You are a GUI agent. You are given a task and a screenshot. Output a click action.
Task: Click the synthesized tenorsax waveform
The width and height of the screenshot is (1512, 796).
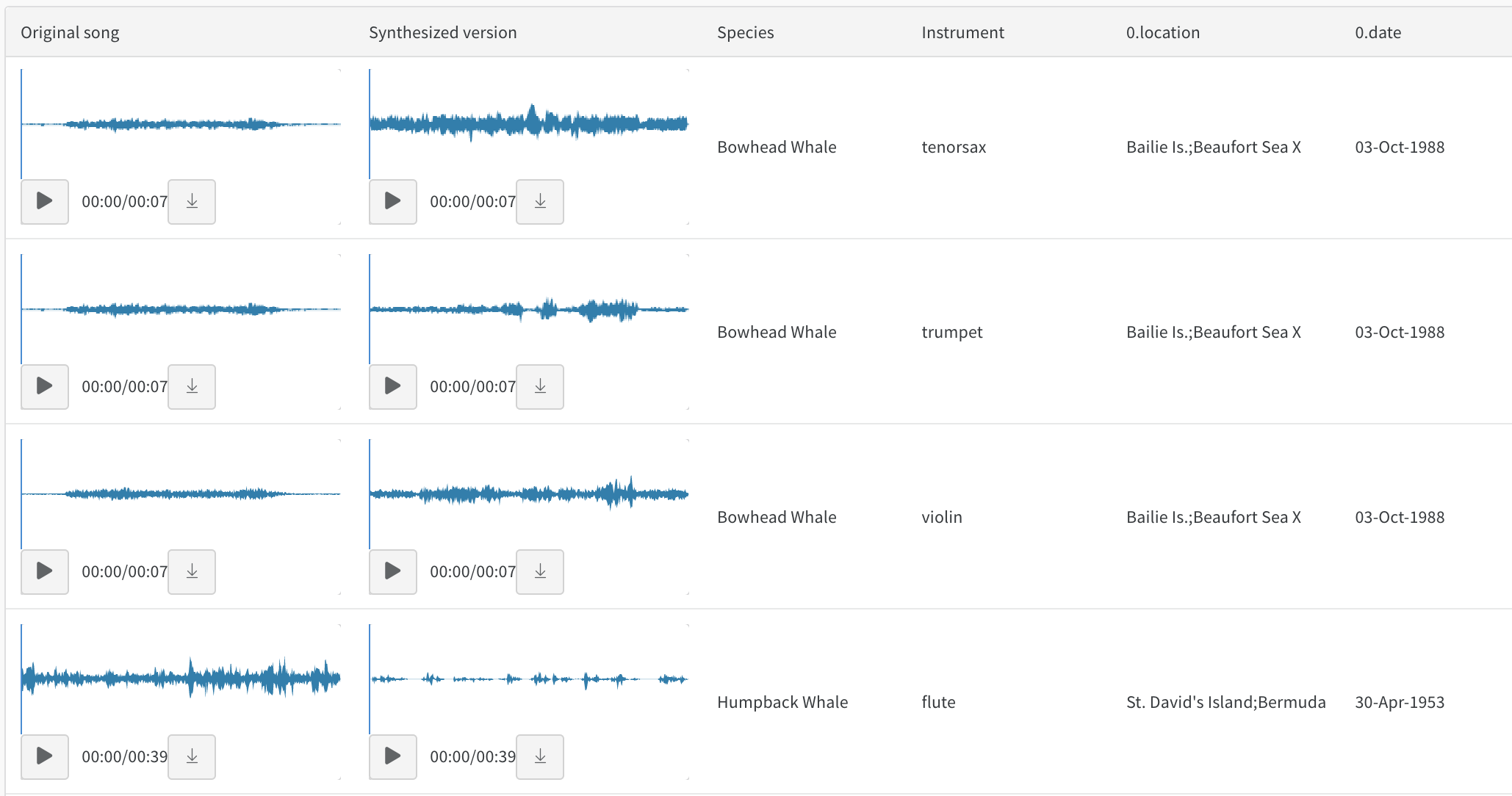click(529, 123)
